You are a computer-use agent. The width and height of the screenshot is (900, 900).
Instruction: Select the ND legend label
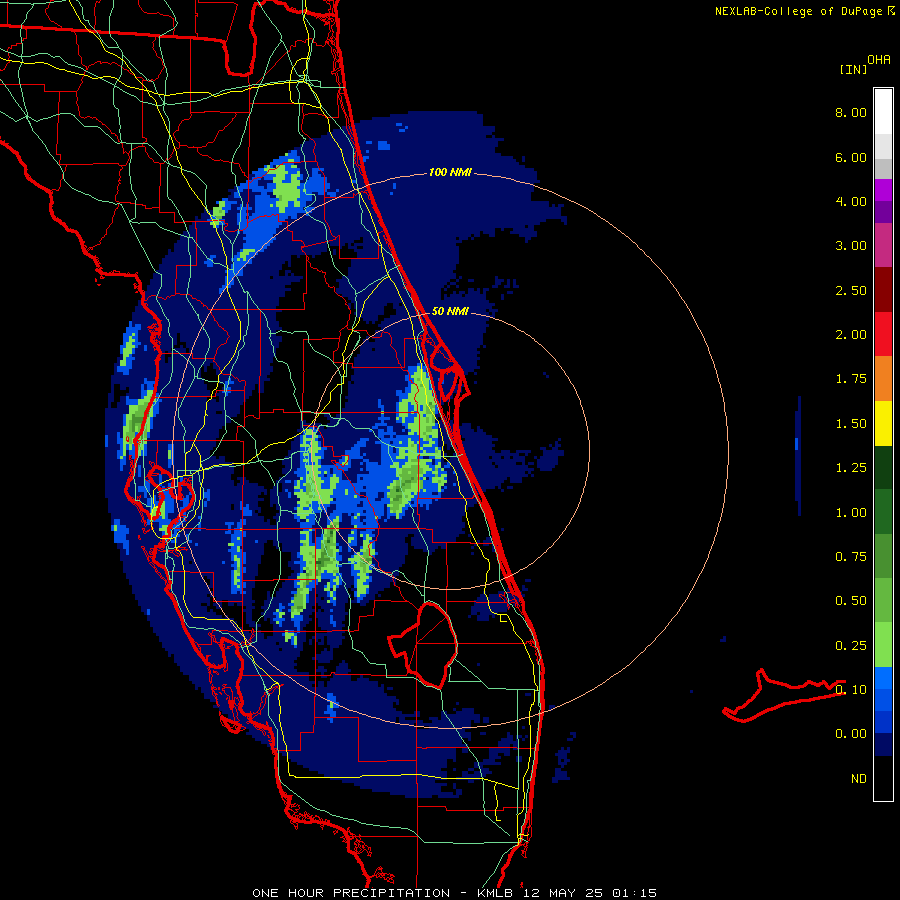pos(859,779)
